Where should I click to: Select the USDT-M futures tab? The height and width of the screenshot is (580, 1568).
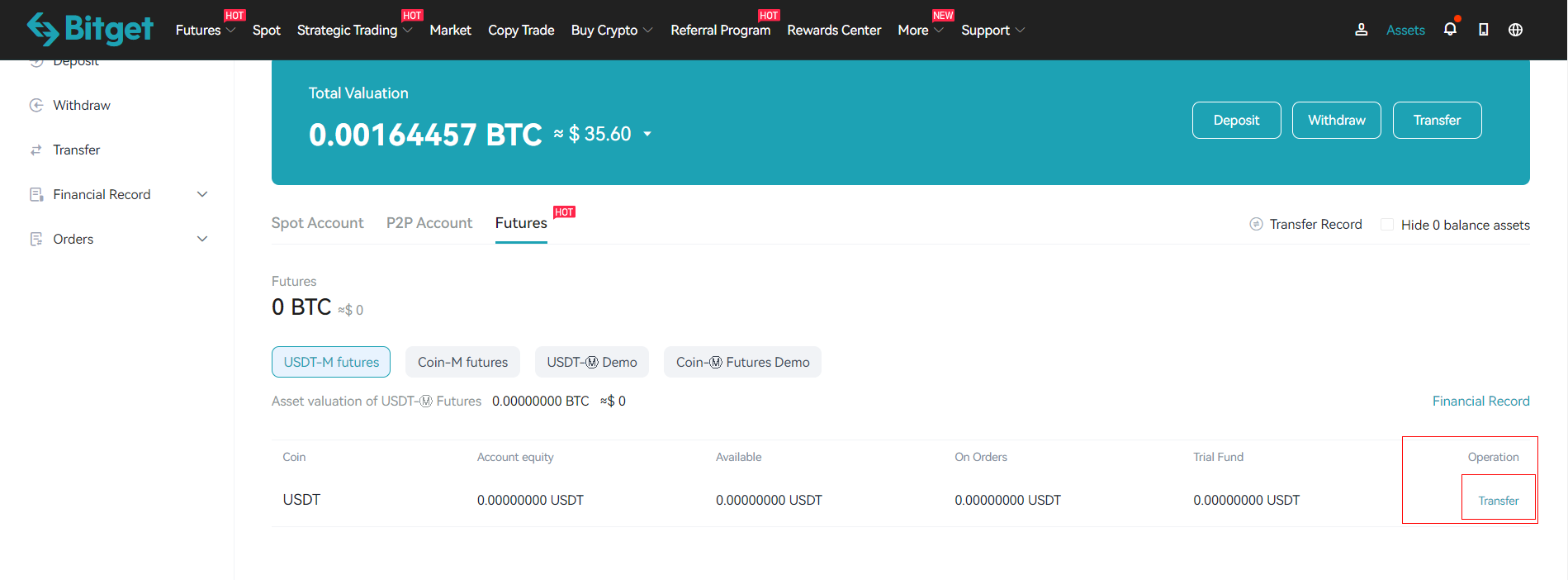(331, 362)
